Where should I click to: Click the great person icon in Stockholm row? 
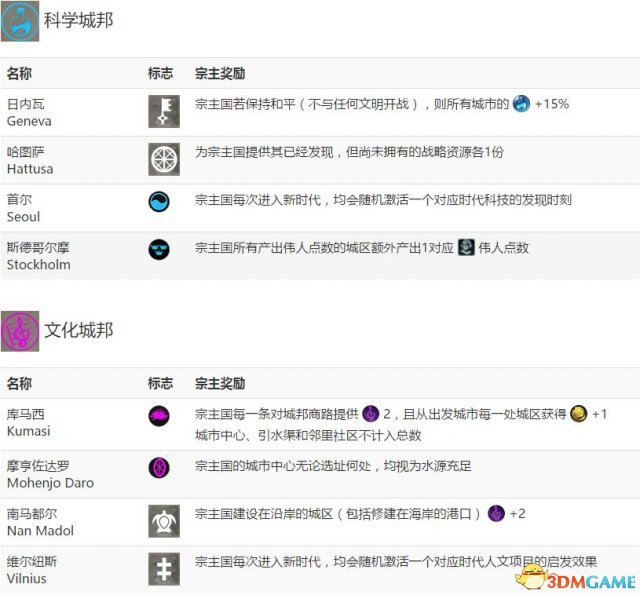pos(466,247)
